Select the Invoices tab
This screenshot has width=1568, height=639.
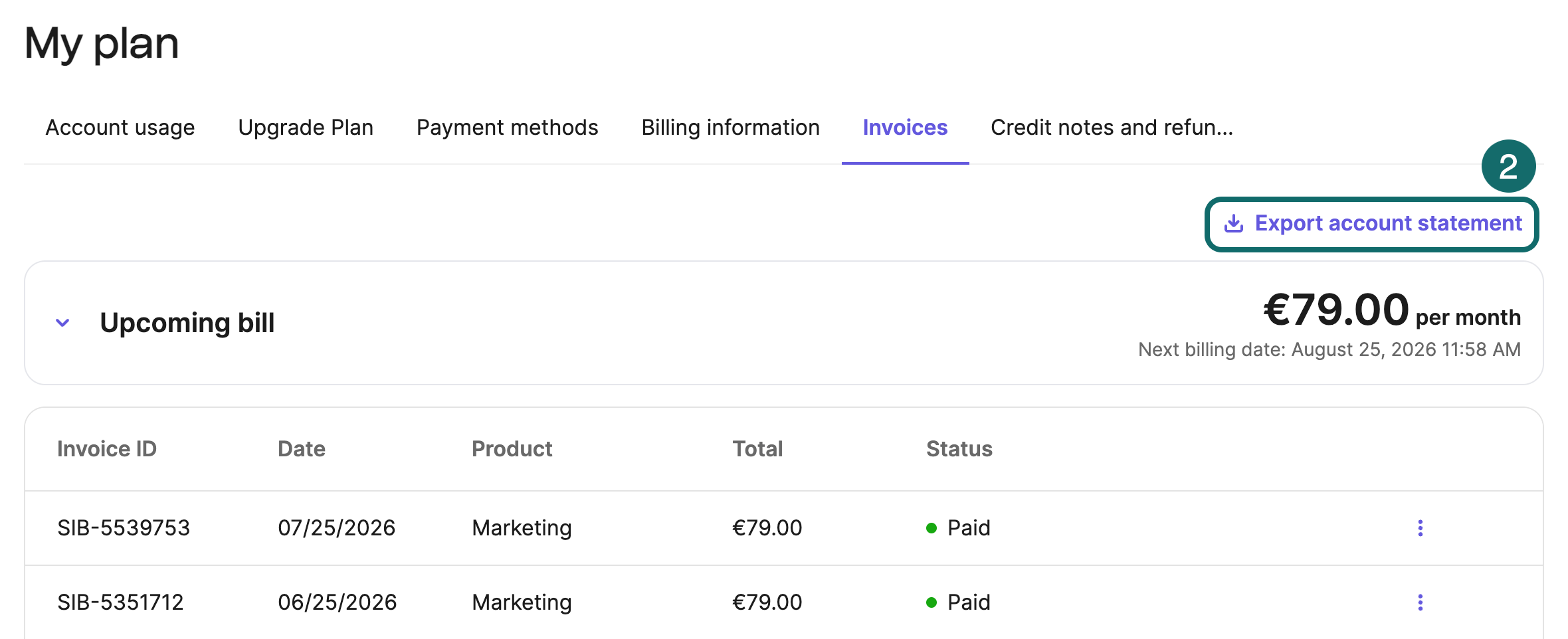905,128
